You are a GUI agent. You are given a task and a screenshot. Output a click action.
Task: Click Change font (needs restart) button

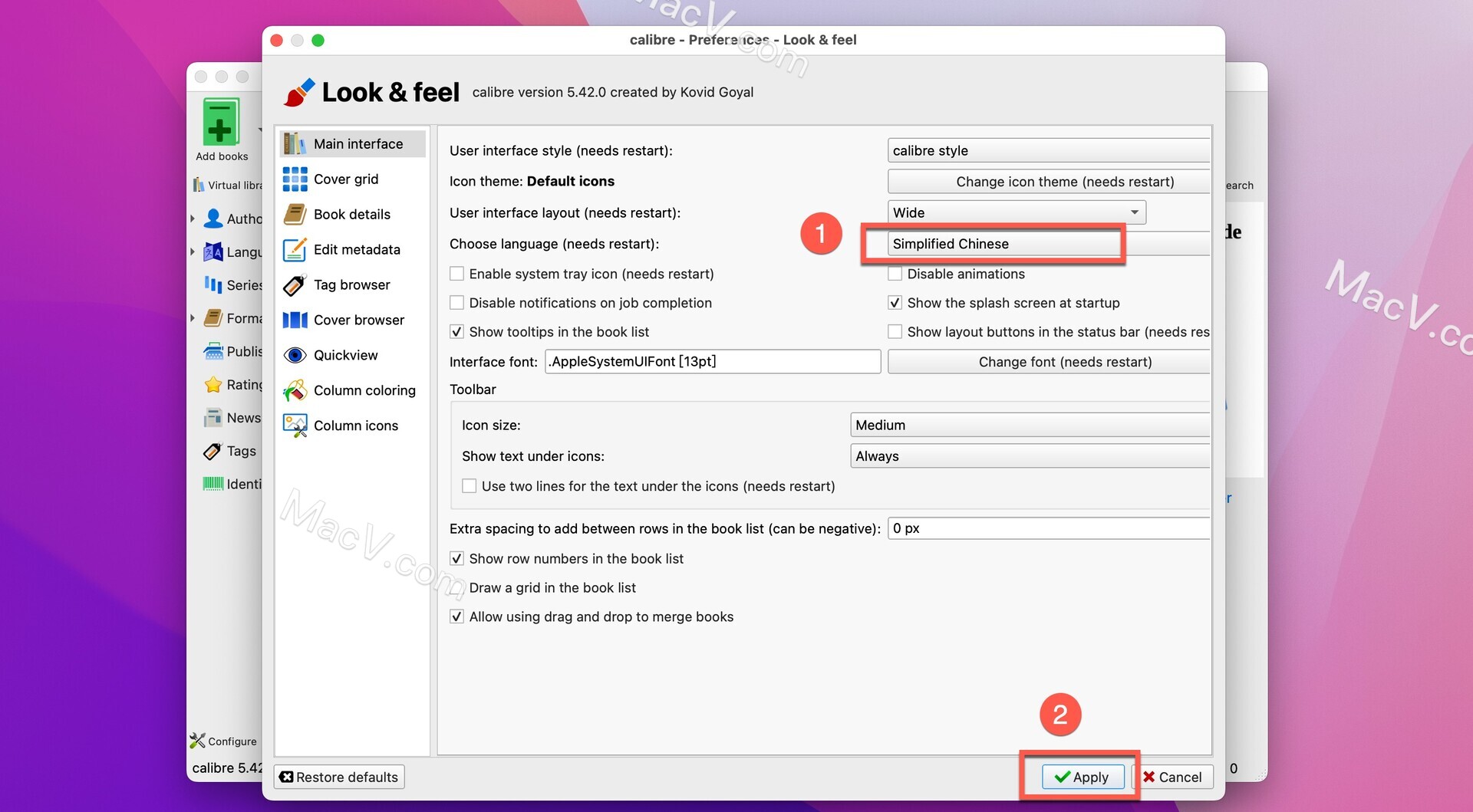tap(1049, 362)
